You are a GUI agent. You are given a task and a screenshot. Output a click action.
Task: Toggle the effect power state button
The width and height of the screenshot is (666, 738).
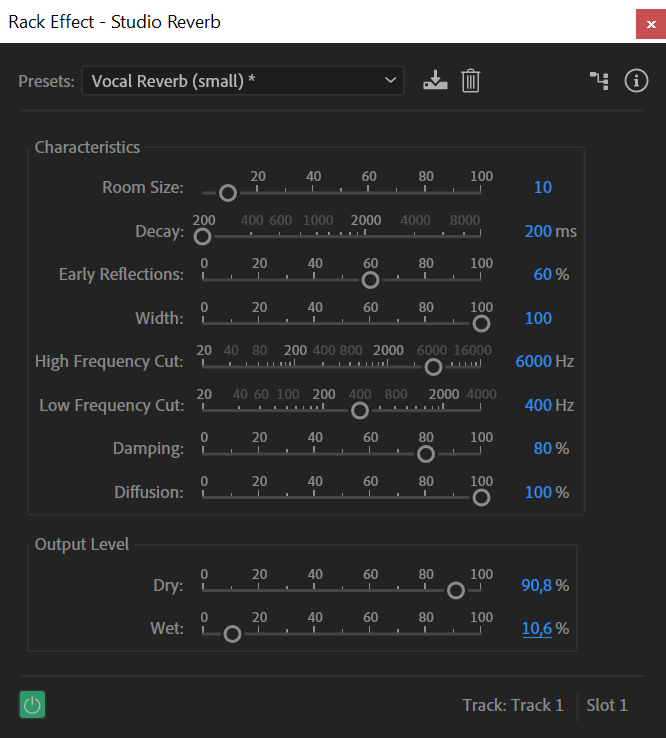click(32, 705)
